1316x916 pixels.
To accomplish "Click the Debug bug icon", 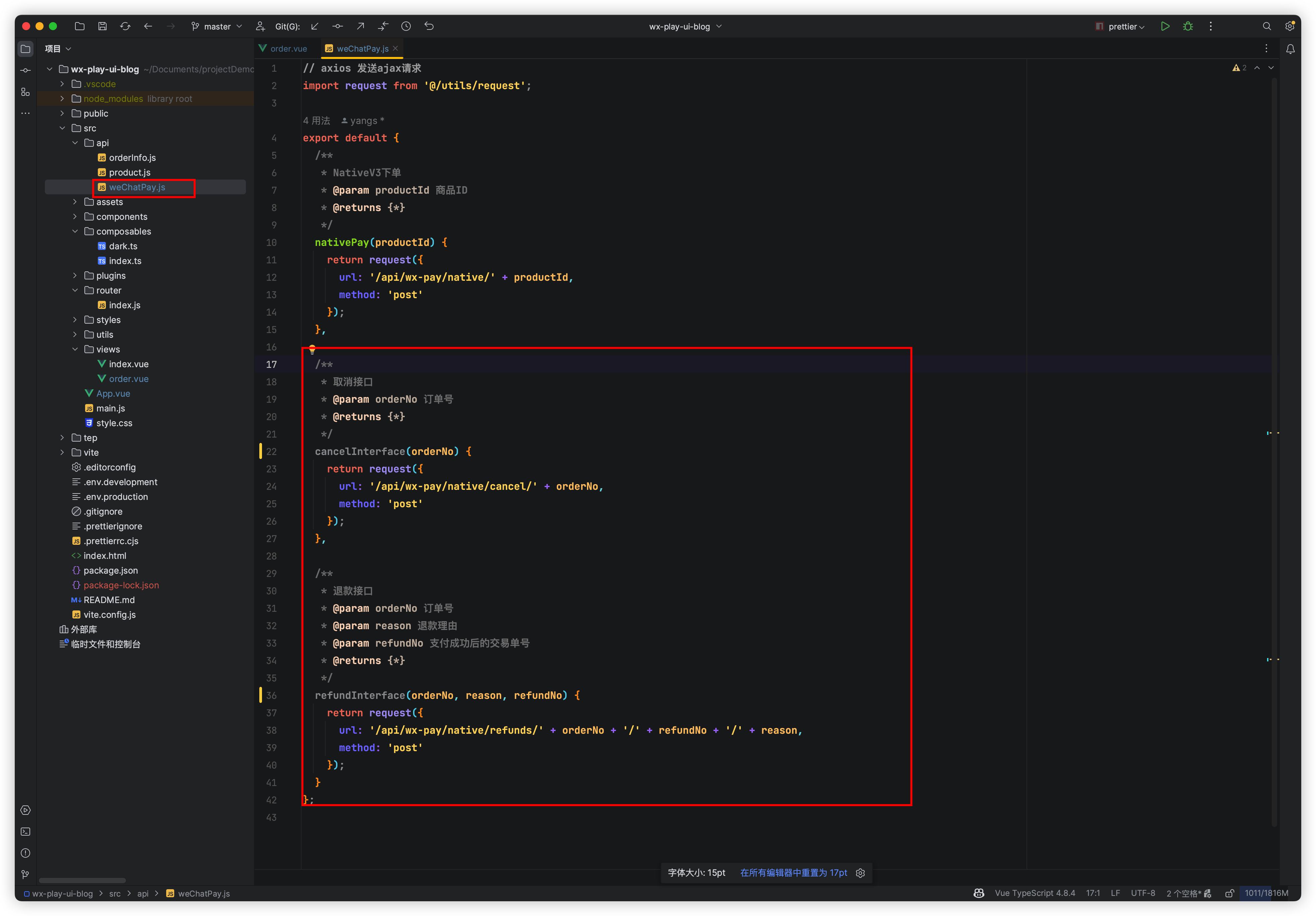I will pos(1188,26).
